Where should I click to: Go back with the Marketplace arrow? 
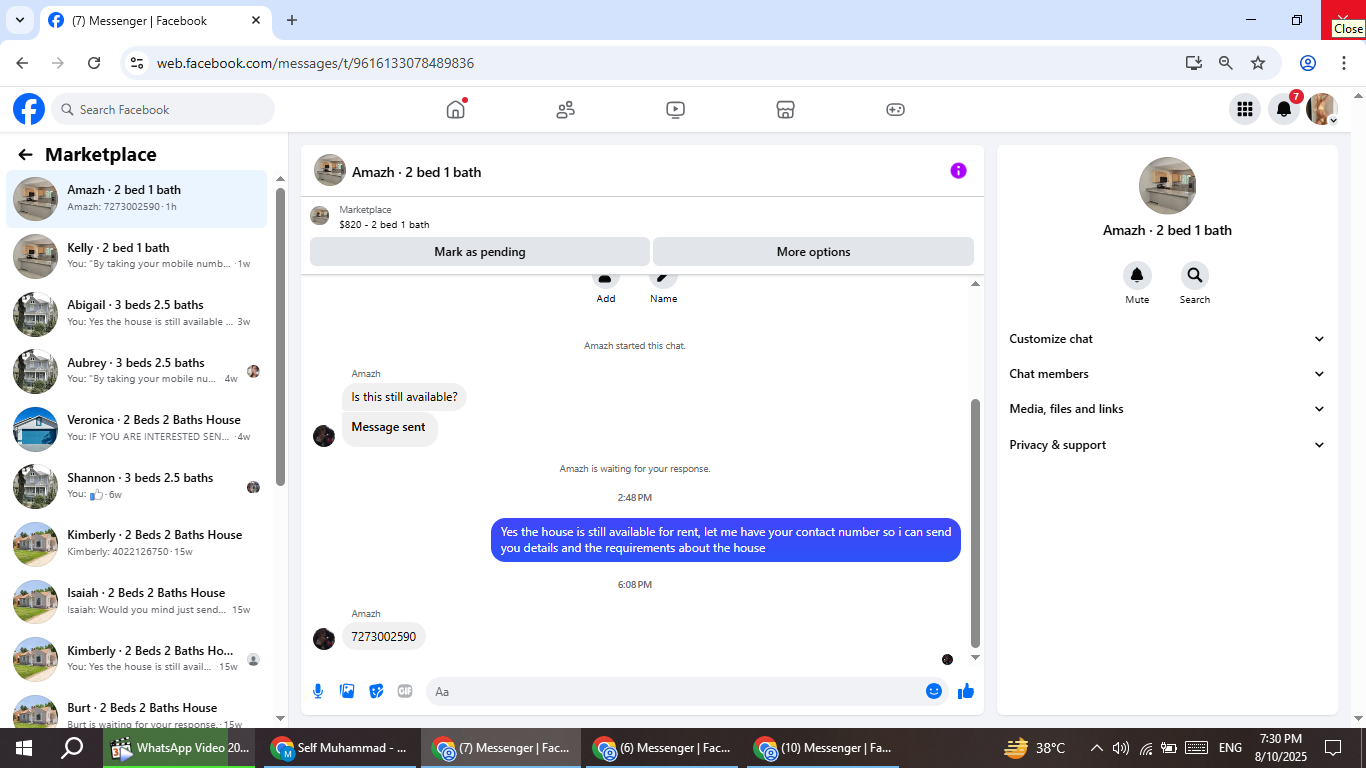click(x=26, y=155)
